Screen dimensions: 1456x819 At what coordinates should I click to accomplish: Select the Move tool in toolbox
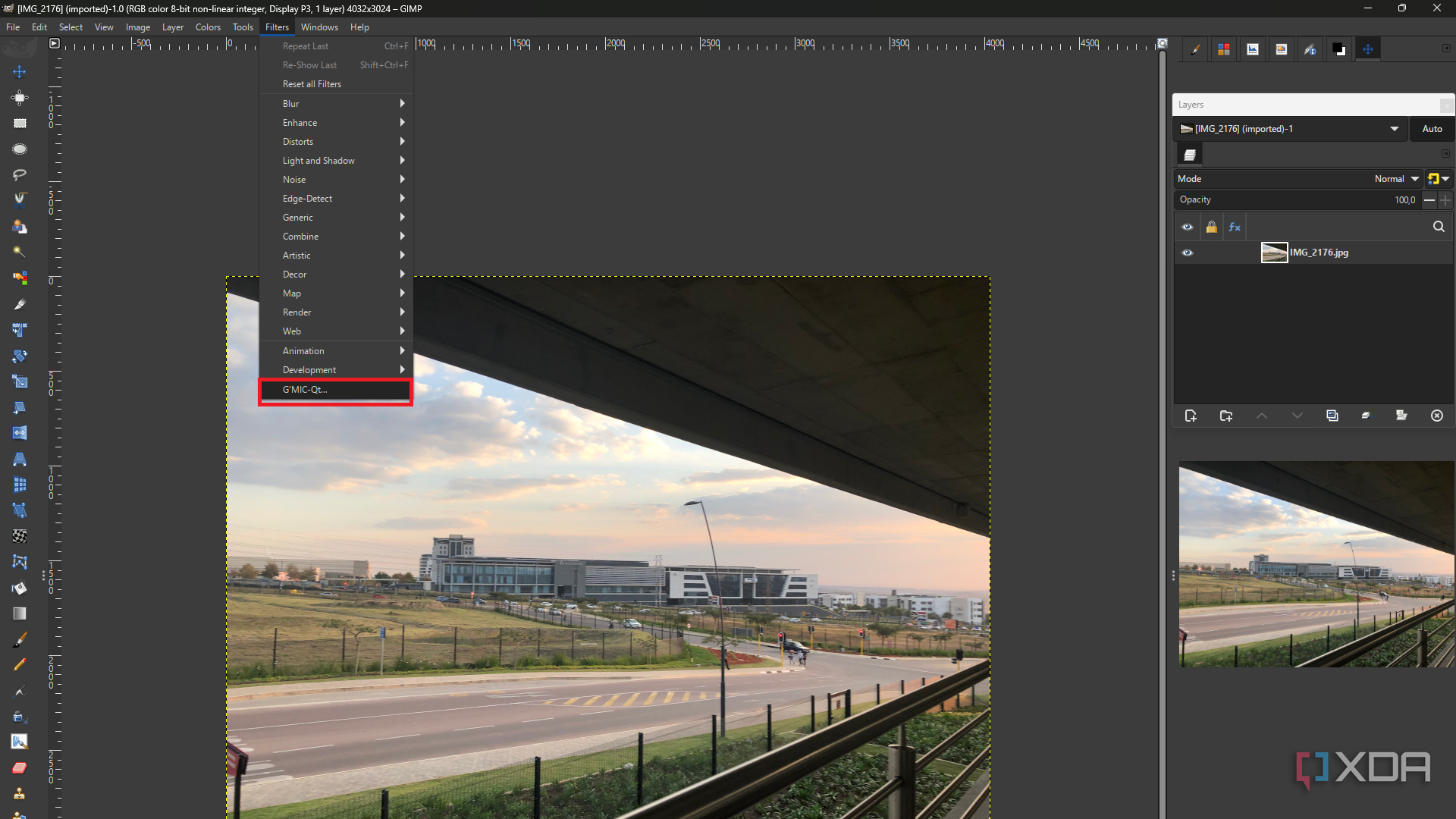point(20,72)
